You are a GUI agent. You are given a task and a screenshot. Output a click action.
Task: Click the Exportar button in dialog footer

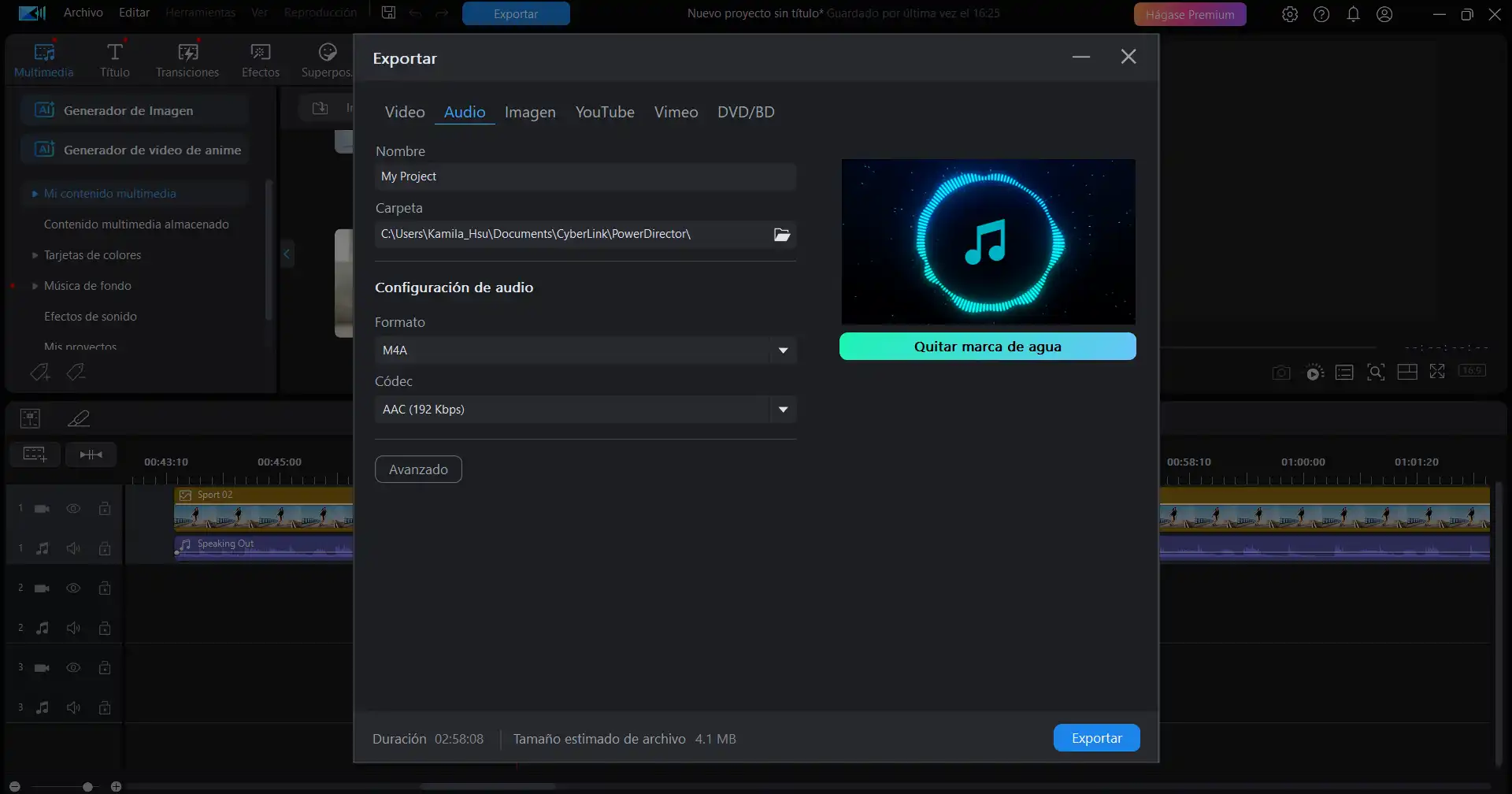click(x=1097, y=738)
